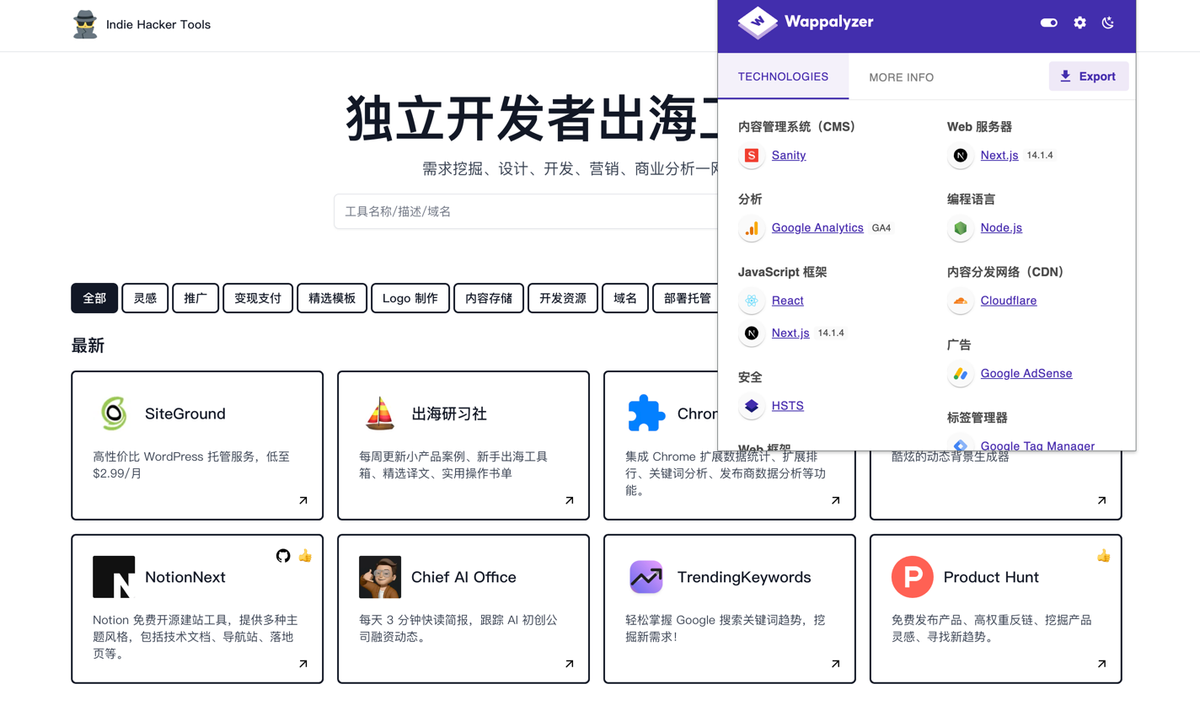This screenshot has width=1200, height=704.
Task: Open the React link
Action: point(787,300)
